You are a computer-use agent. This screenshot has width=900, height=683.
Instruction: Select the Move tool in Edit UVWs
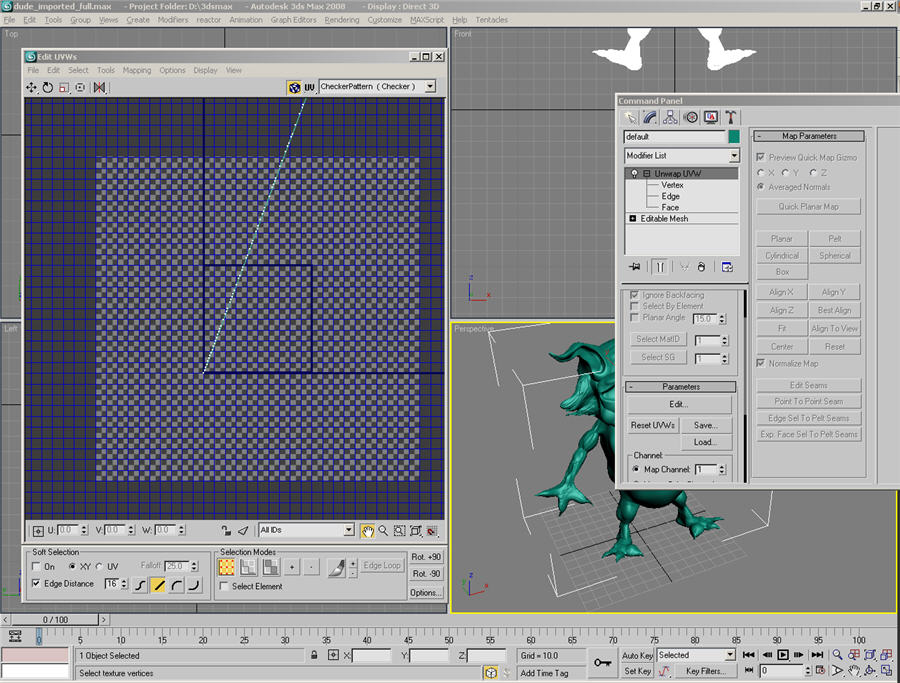[x=31, y=87]
